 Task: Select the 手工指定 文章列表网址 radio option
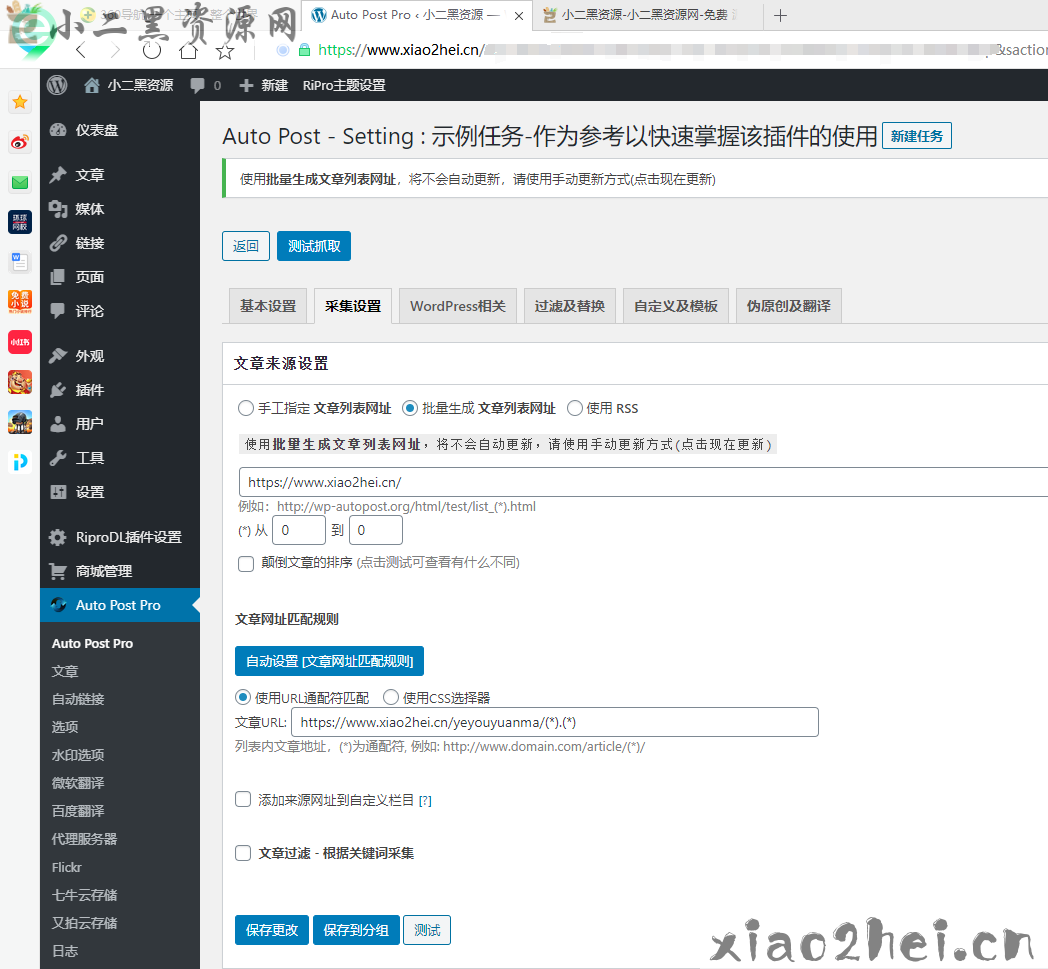246,408
